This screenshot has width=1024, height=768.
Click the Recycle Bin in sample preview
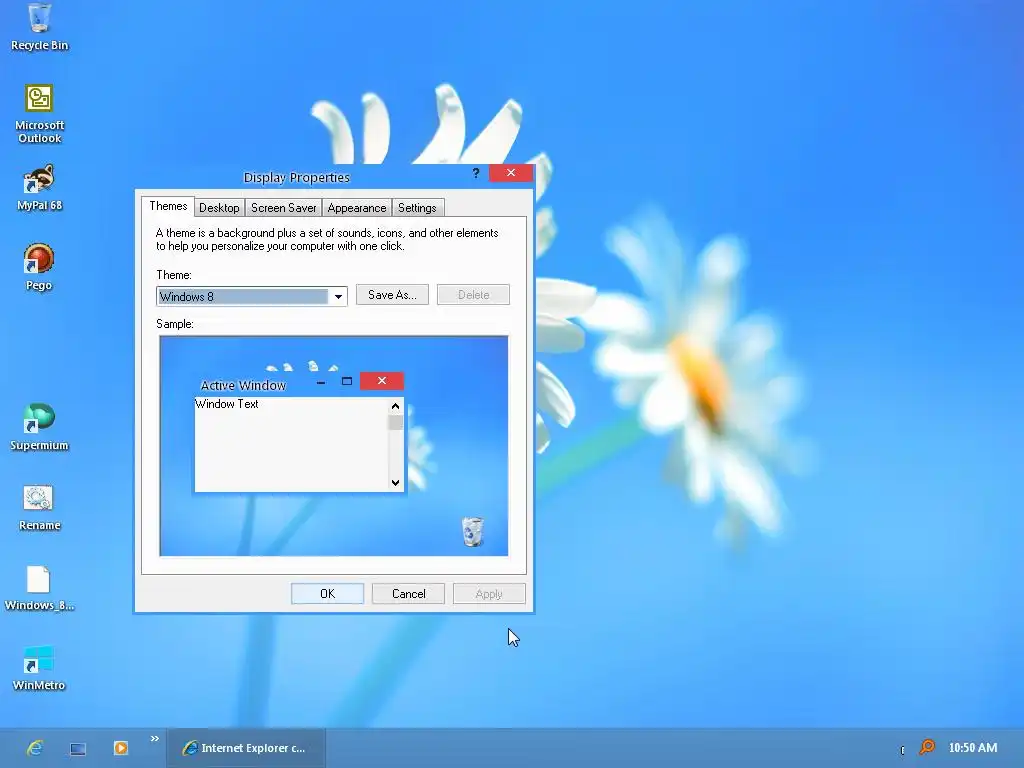coord(473,531)
